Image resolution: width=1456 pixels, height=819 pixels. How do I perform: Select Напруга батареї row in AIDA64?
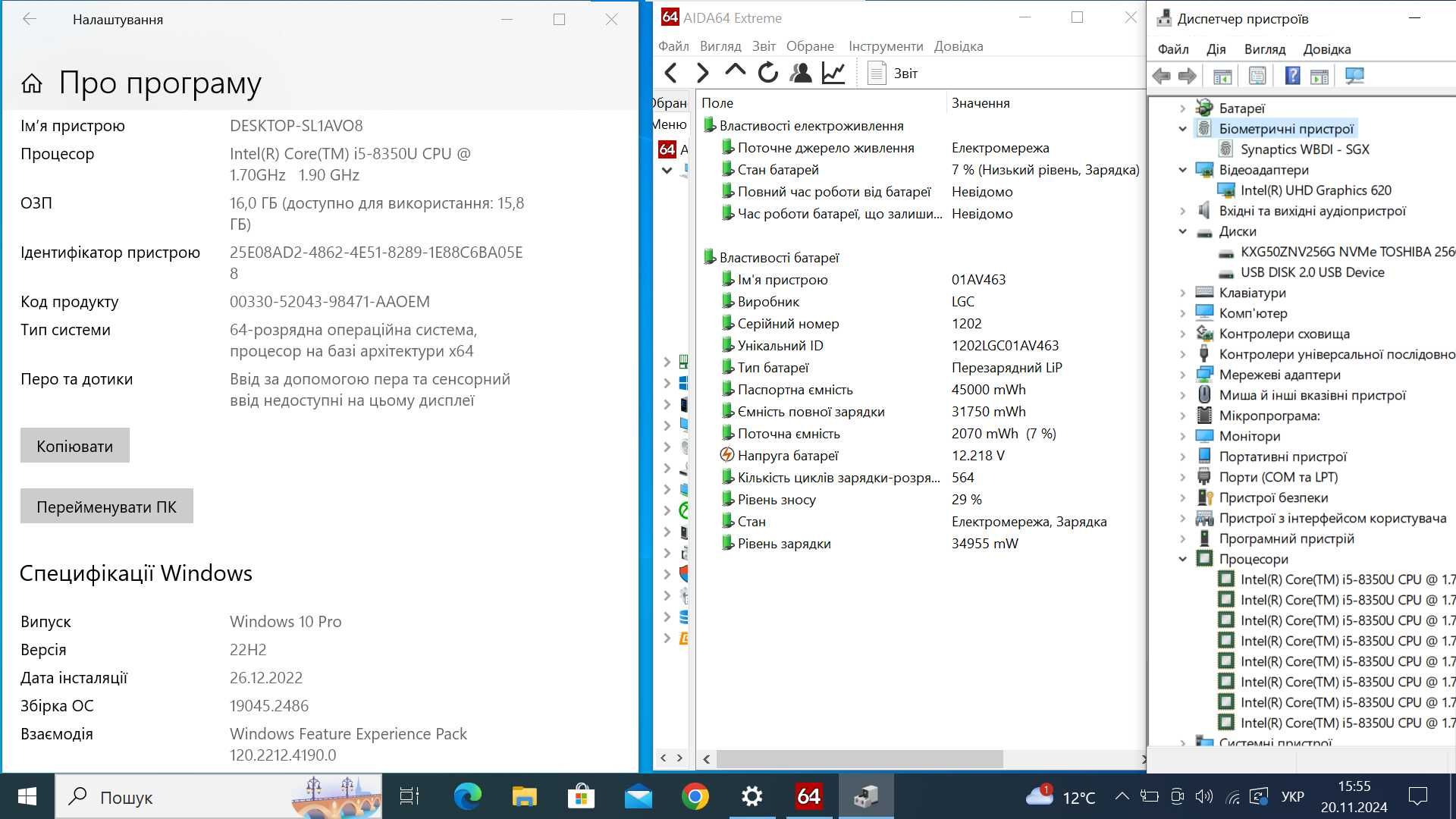(921, 456)
